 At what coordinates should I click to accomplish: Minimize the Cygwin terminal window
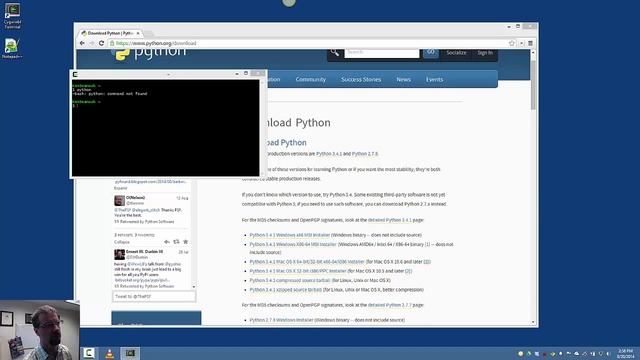pos(237,74)
